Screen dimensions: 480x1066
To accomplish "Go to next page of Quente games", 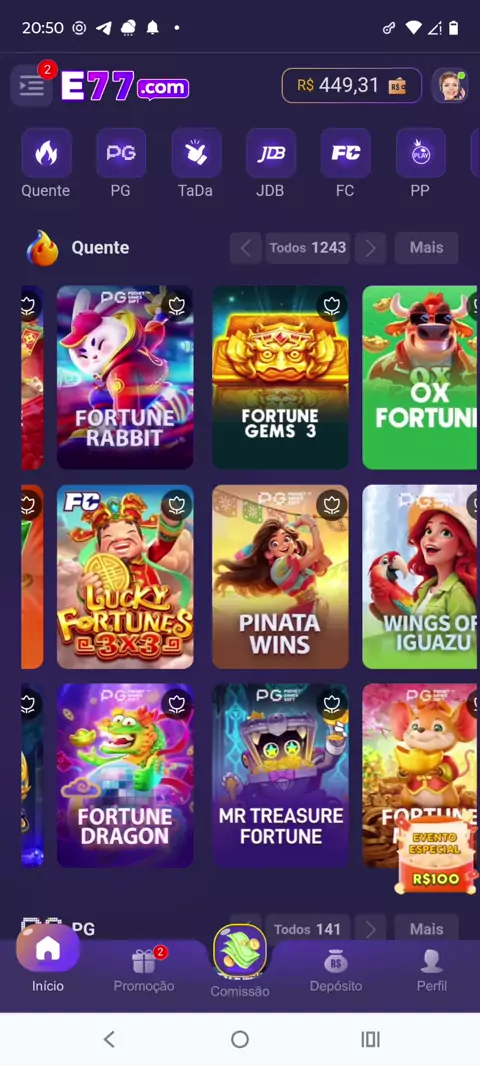I will [x=371, y=248].
